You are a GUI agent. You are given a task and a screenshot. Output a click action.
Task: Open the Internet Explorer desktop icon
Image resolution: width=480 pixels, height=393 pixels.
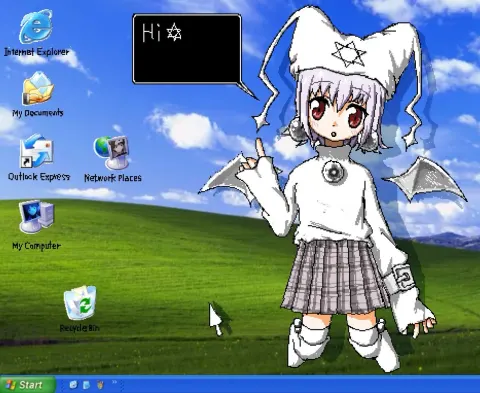click(36, 26)
